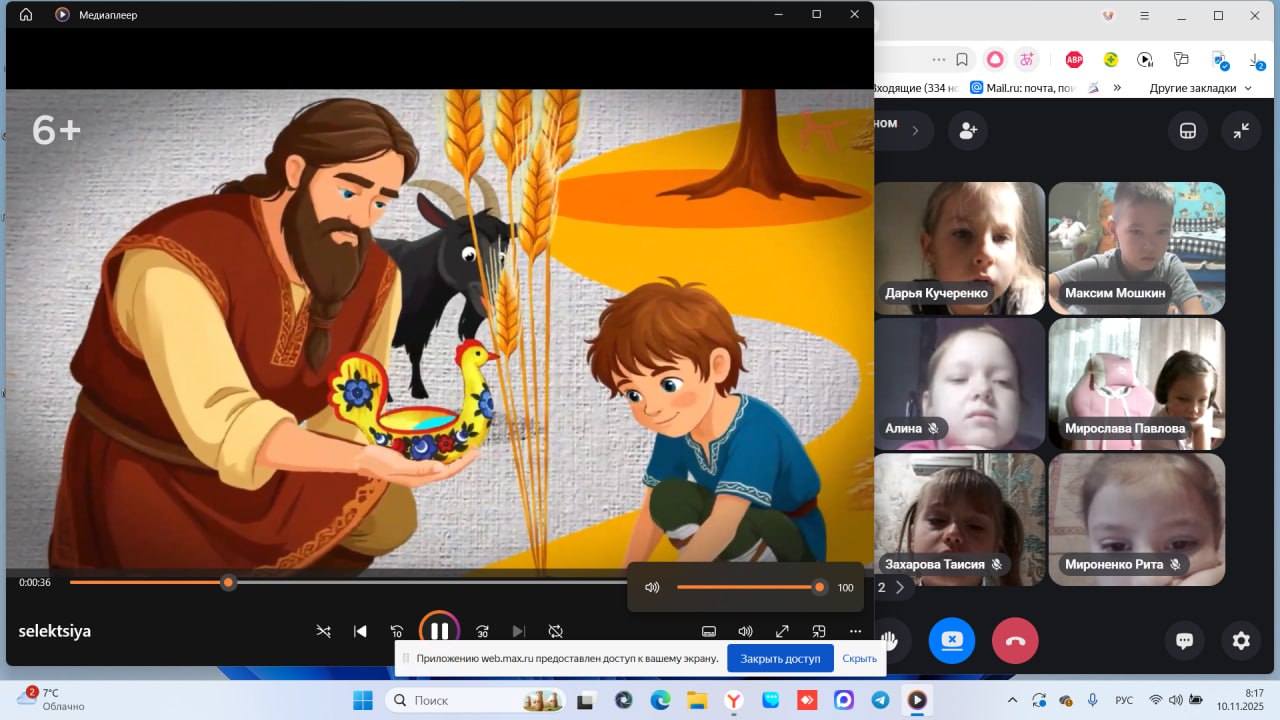Open Telegram from the Windows taskbar

(880, 700)
